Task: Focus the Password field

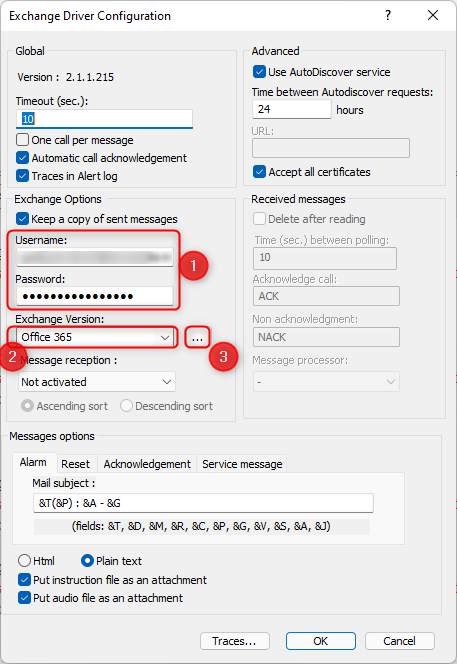Action: click(x=95, y=296)
